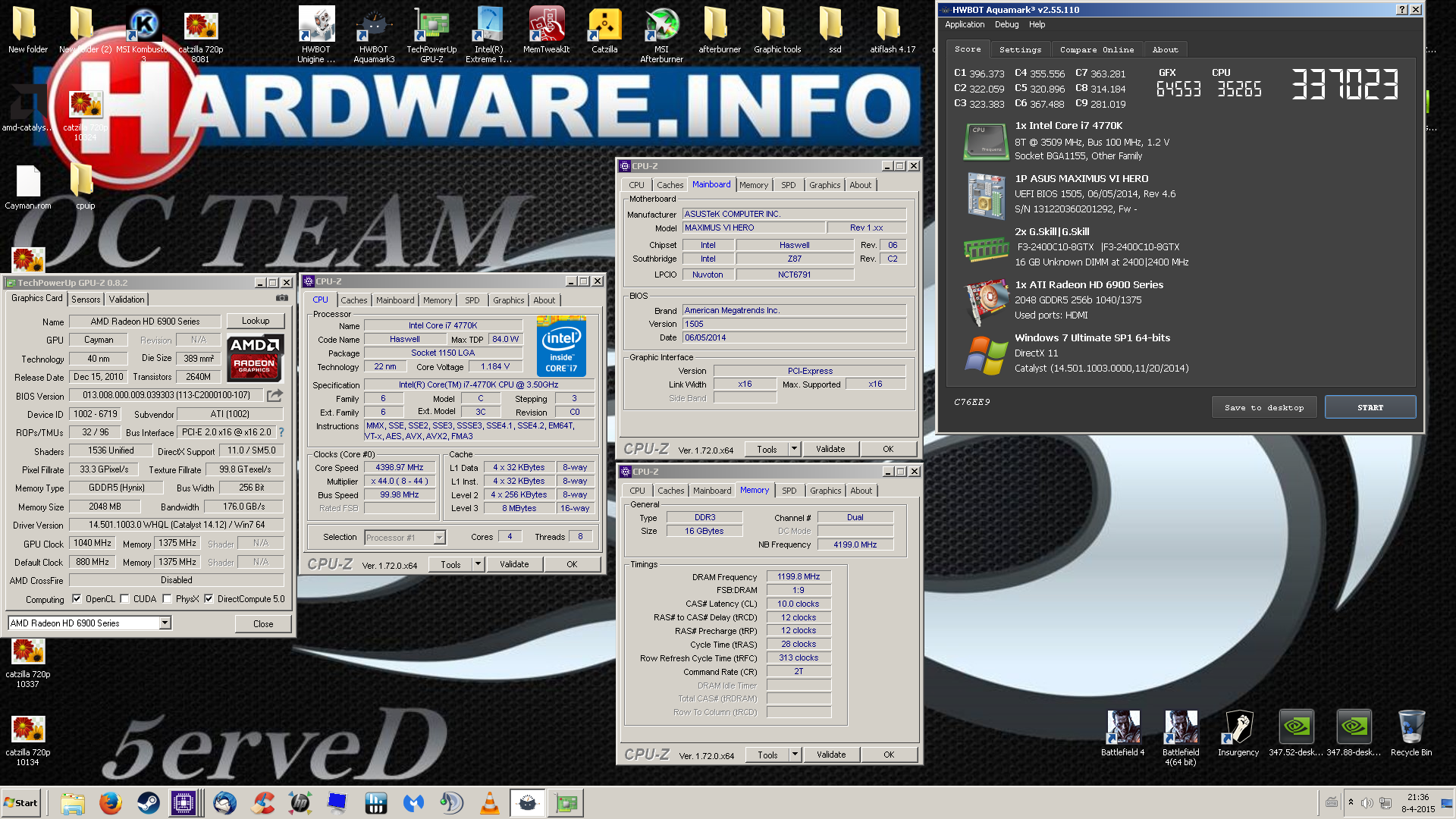Viewport: 1456px width, 819px height.
Task: Click the Close button in GPU-Z
Action: coord(263,623)
